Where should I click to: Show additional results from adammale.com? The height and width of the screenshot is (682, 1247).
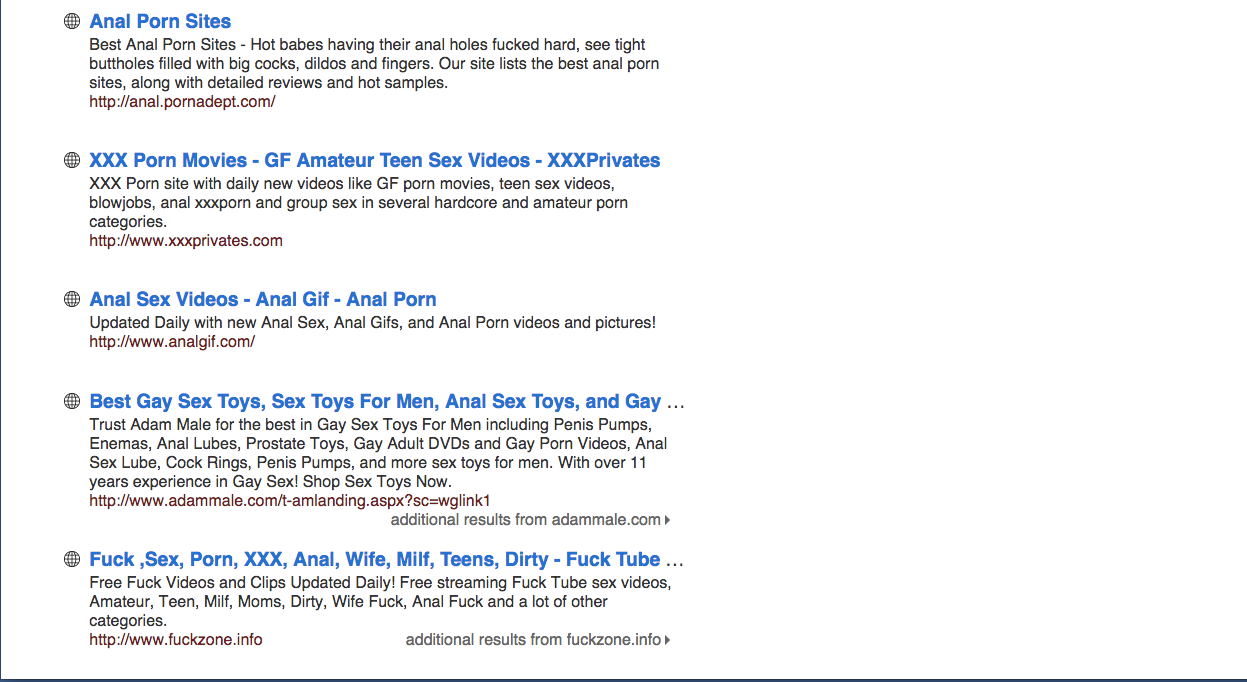(530, 519)
